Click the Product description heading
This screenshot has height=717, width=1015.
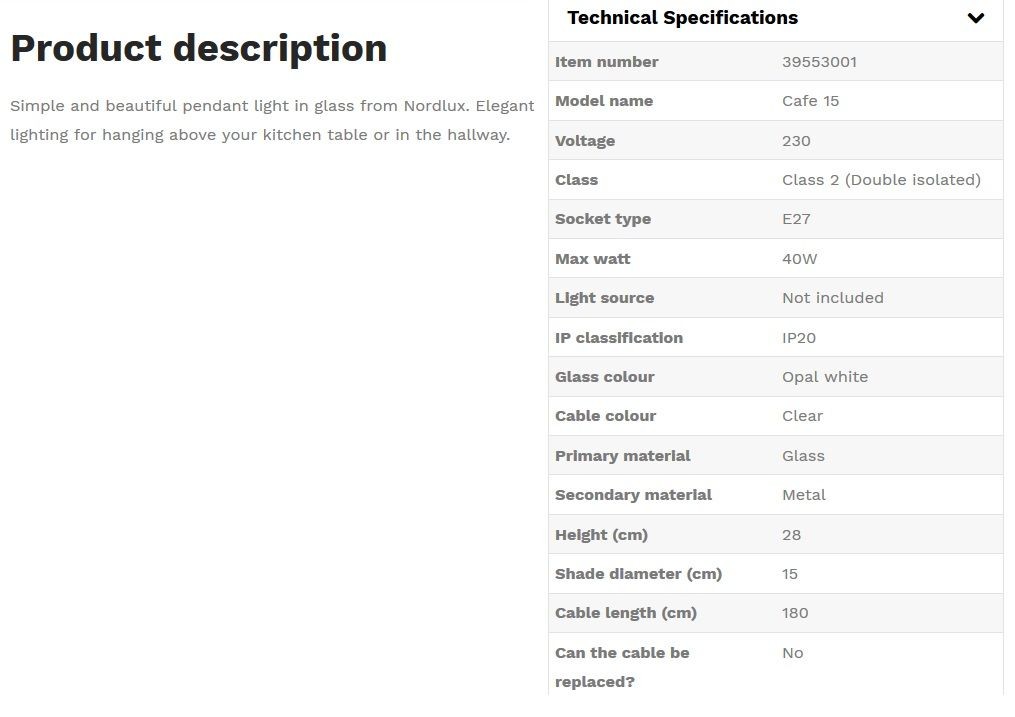[x=199, y=48]
